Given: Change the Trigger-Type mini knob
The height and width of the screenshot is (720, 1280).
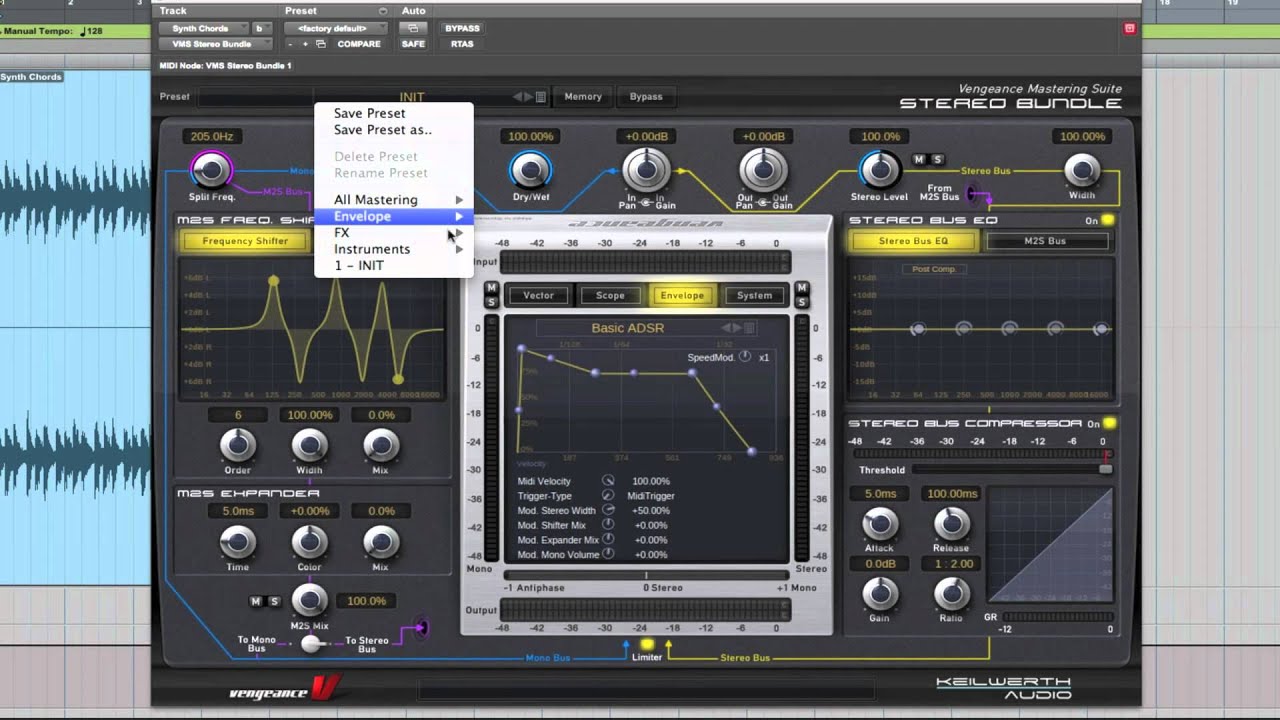Looking at the screenshot, I should (608, 495).
